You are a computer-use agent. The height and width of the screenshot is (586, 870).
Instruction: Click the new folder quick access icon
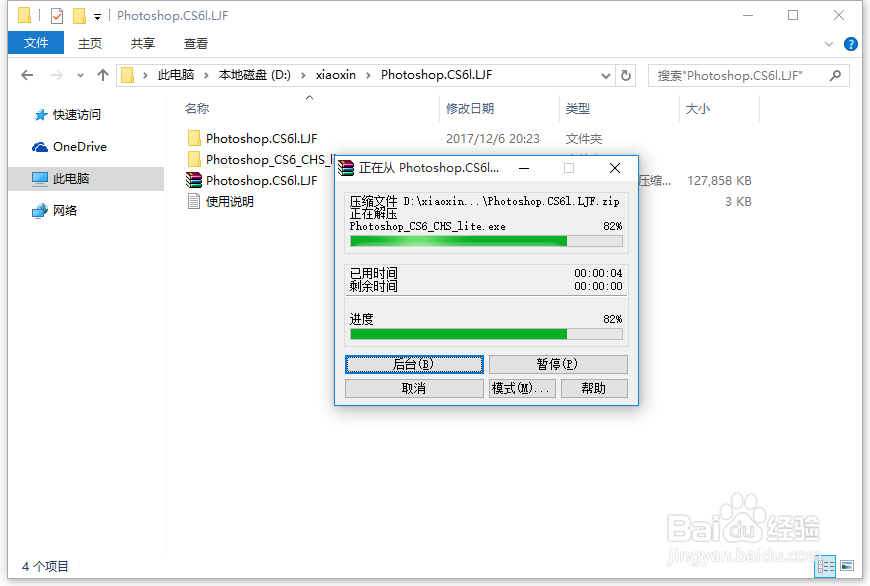pyautogui.click(x=79, y=16)
